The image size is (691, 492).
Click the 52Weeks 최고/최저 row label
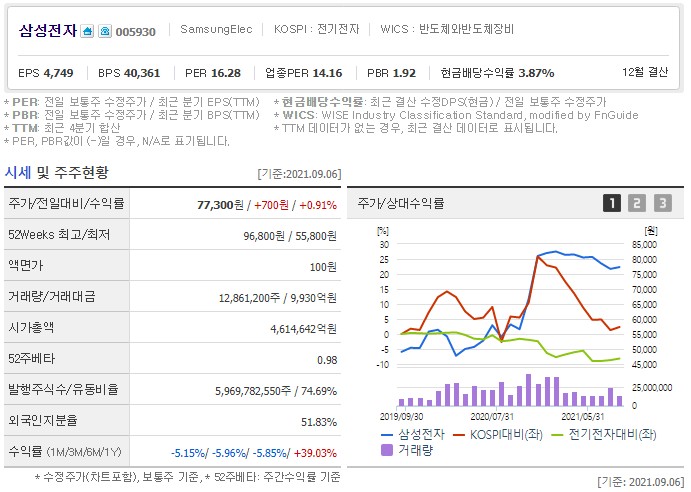click(x=59, y=235)
